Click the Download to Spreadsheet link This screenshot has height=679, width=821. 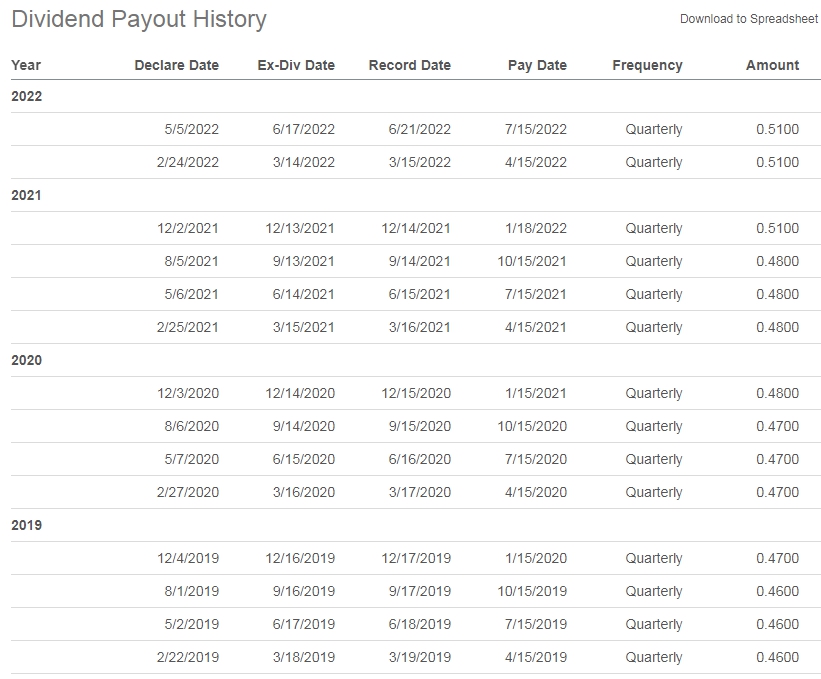point(749,19)
